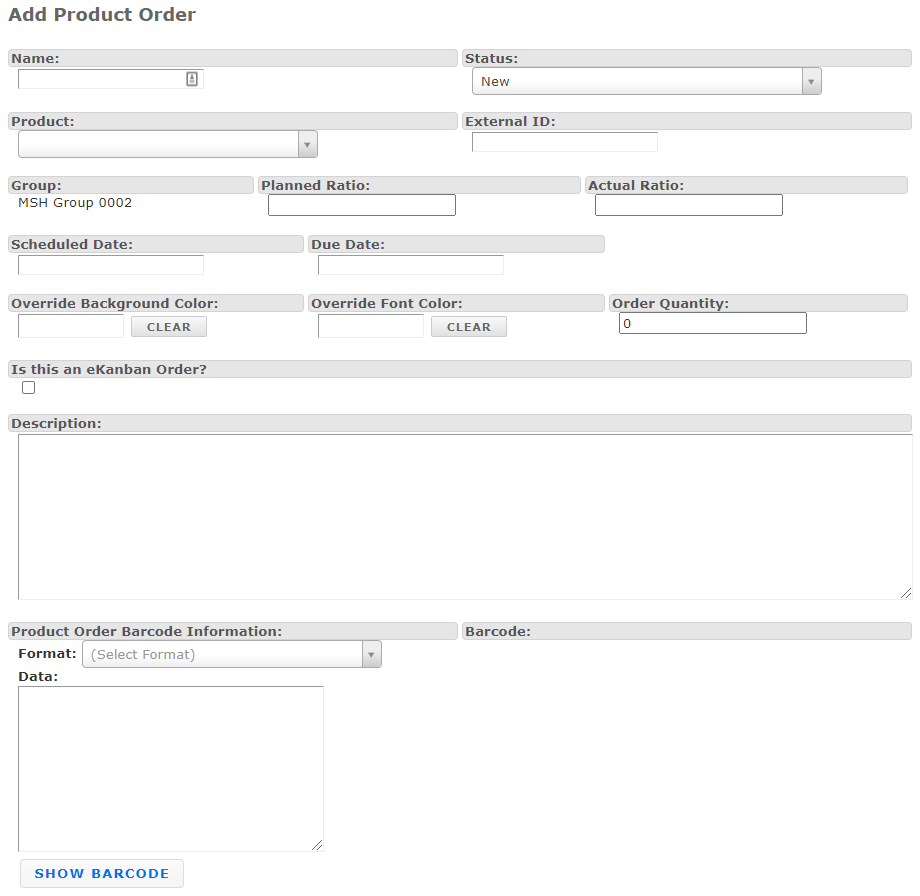The height and width of the screenshot is (896, 920).
Task: Click the autofill icon in Name field
Action: 192,79
